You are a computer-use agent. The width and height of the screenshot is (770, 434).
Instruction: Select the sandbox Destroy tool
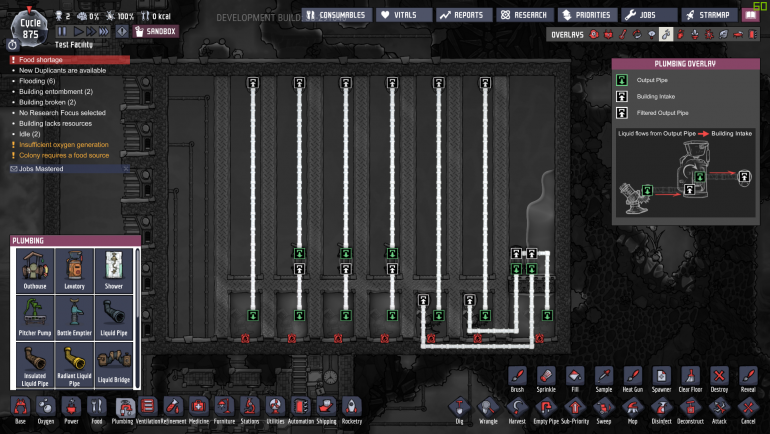[719, 379]
